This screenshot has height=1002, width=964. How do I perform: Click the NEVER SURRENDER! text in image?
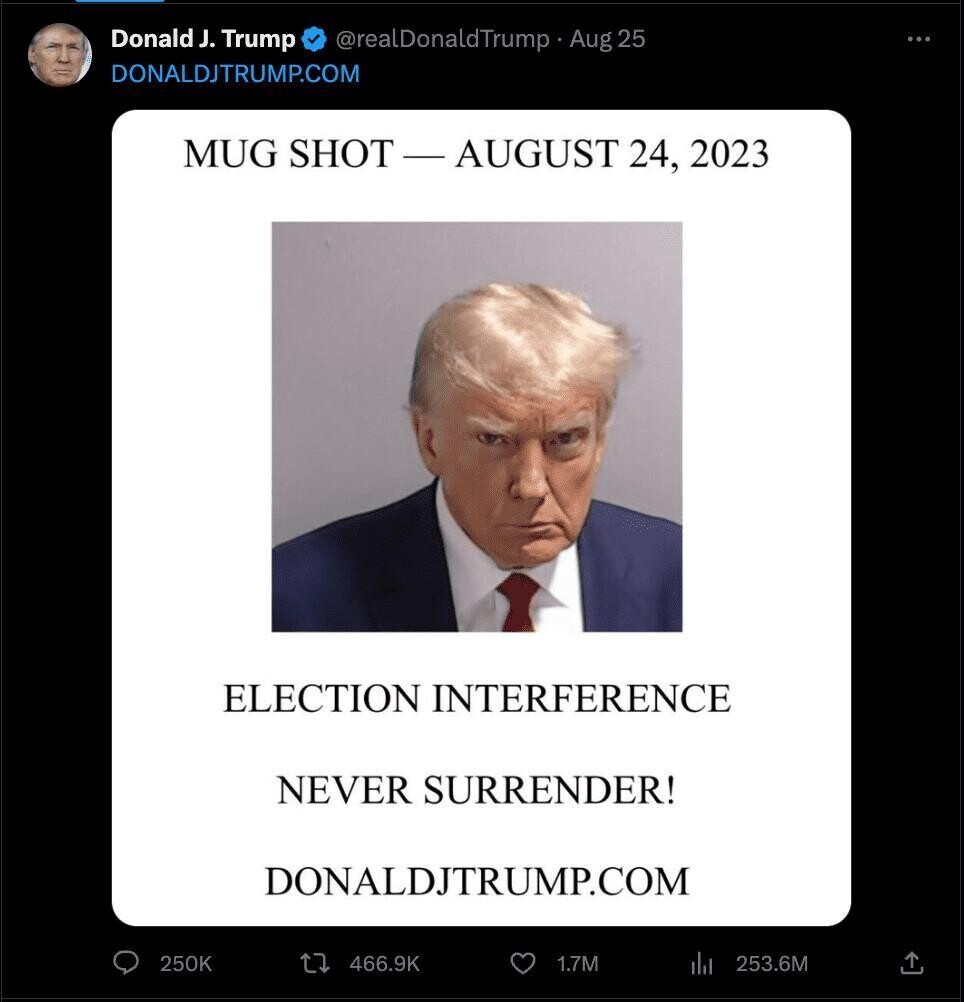pos(476,790)
